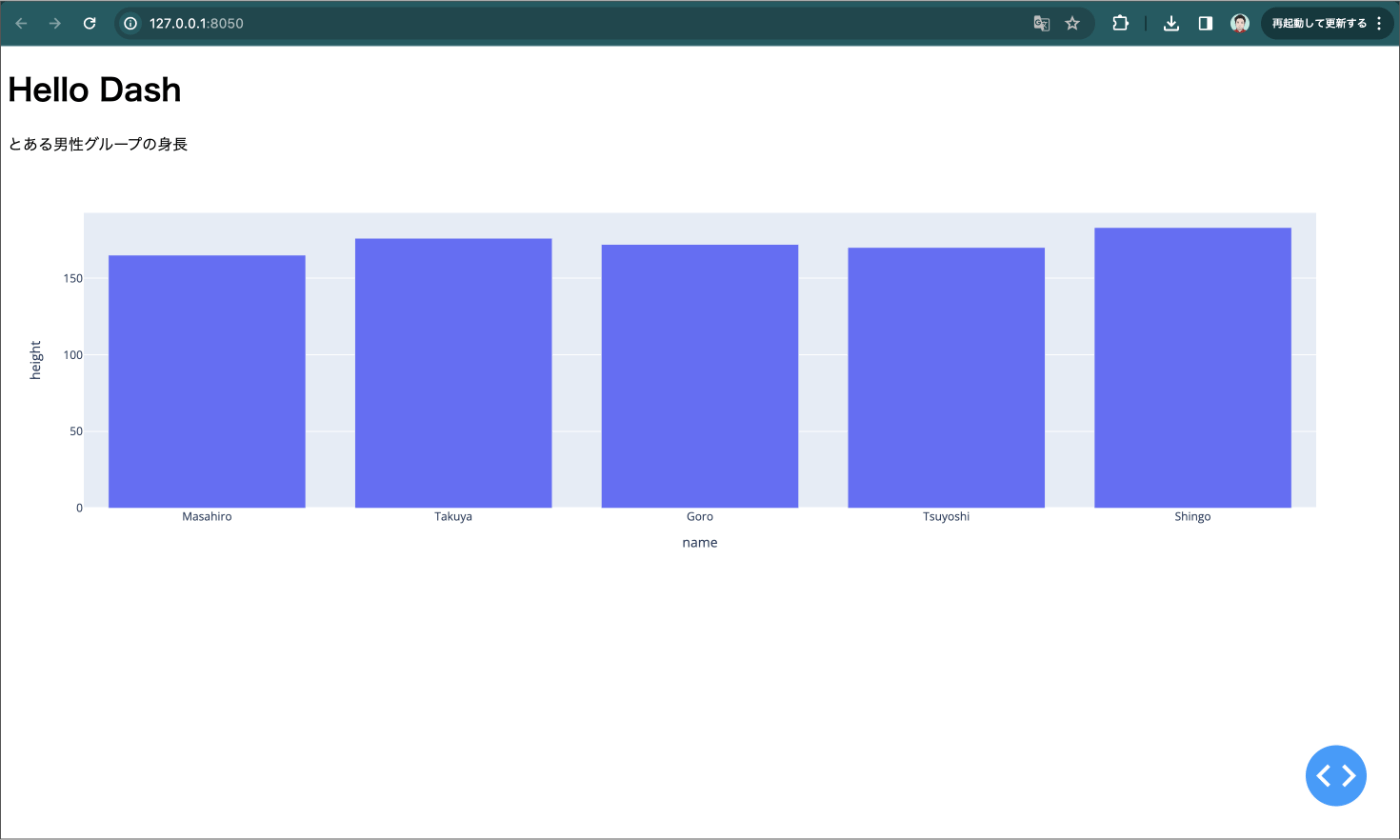The width and height of the screenshot is (1400, 840).
Task: Click the browser back arrow
Action: click(21, 23)
